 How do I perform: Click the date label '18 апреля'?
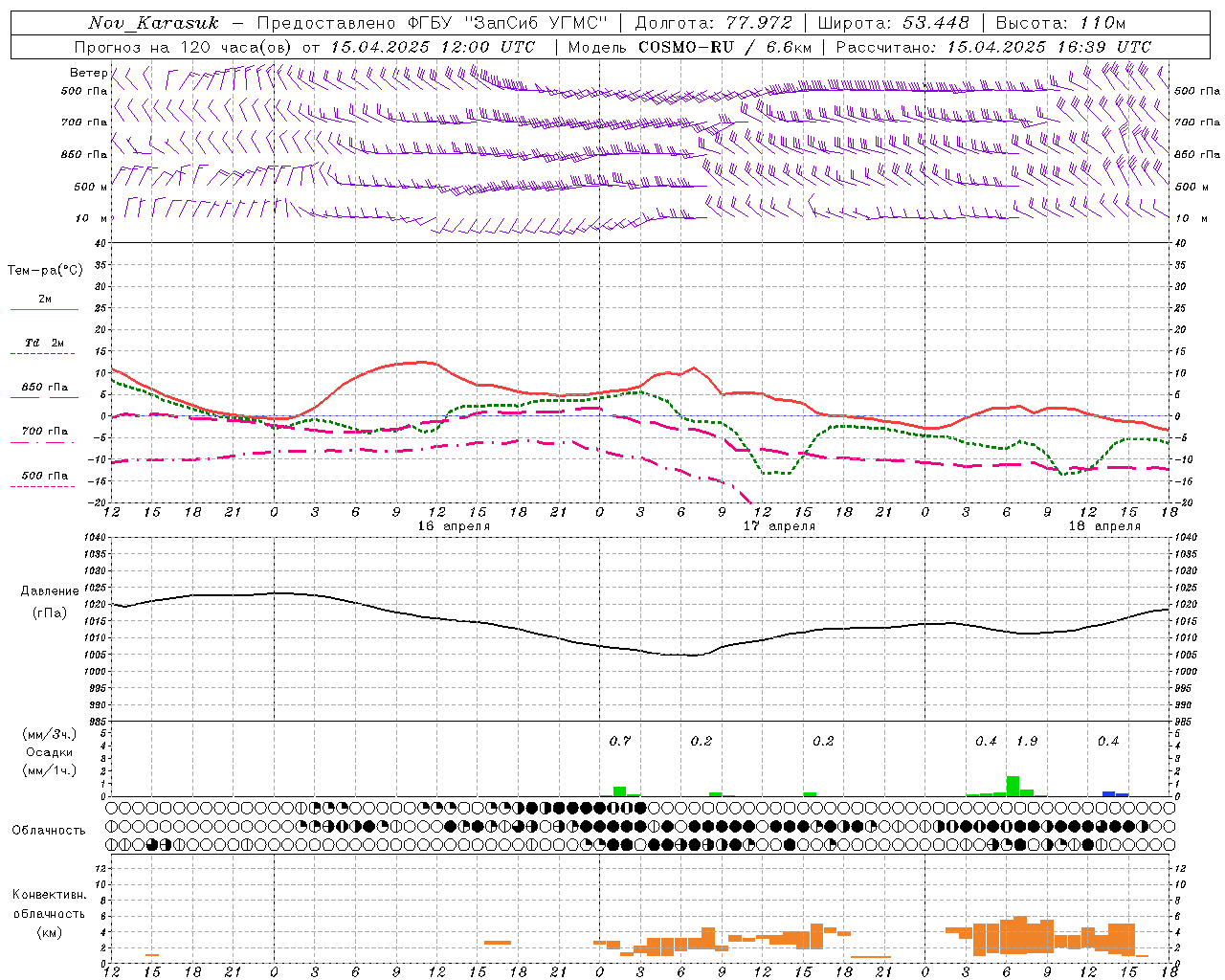tap(1104, 526)
